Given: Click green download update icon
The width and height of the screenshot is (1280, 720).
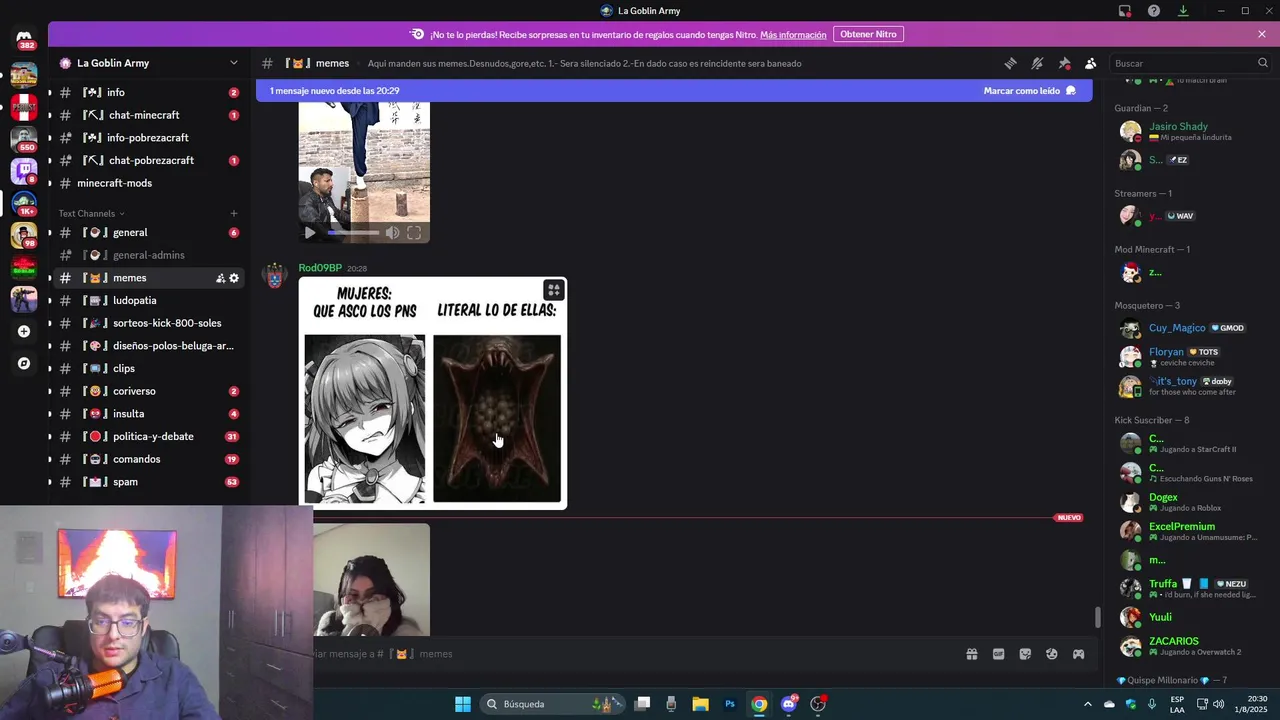Looking at the screenshot, I should click(1183, 11).
